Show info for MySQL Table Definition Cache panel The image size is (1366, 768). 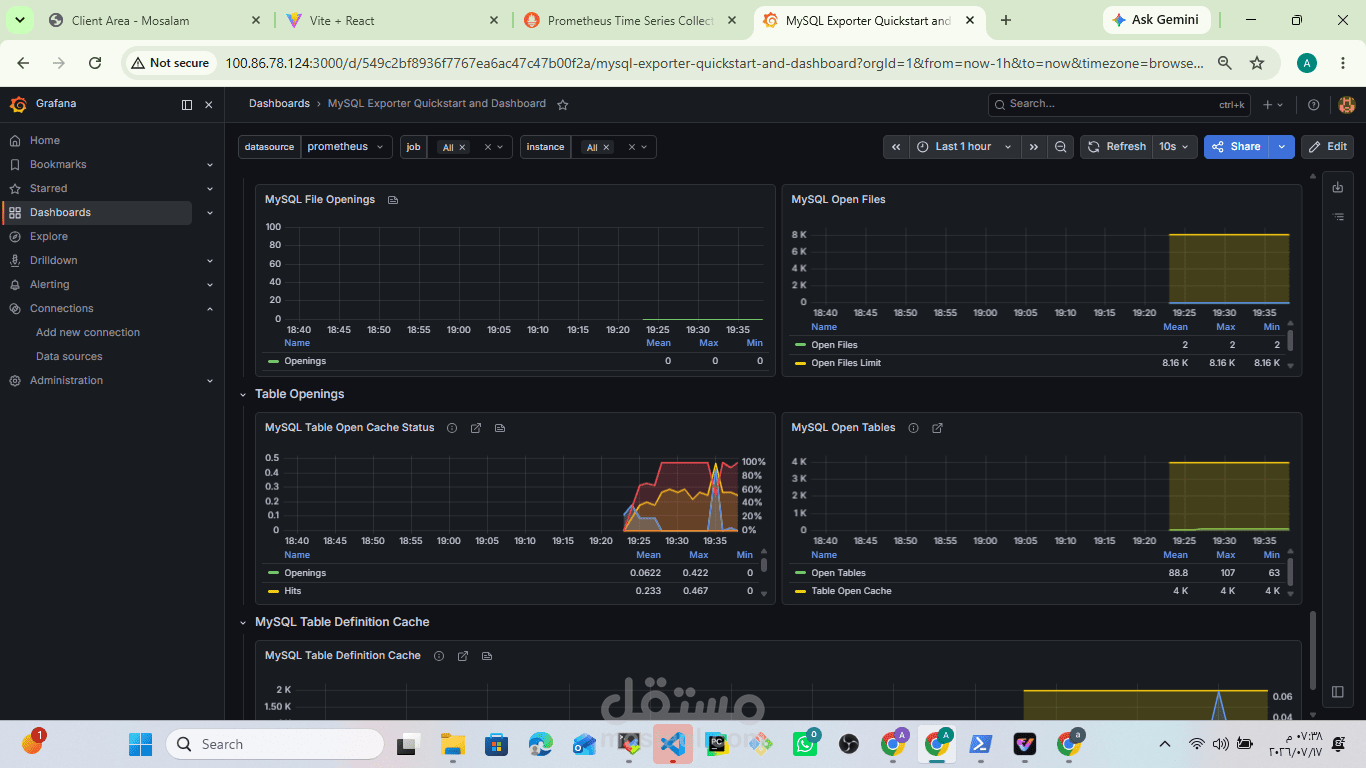(x=439, y=656)
